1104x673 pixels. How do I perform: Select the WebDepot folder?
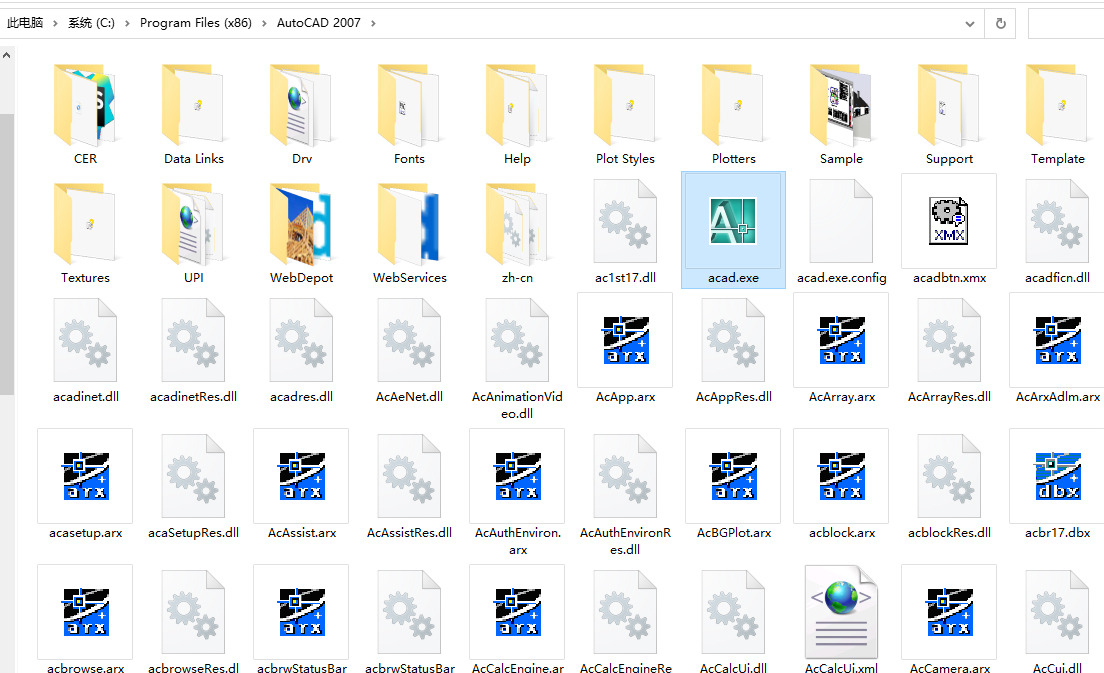(x=301, y=225)
